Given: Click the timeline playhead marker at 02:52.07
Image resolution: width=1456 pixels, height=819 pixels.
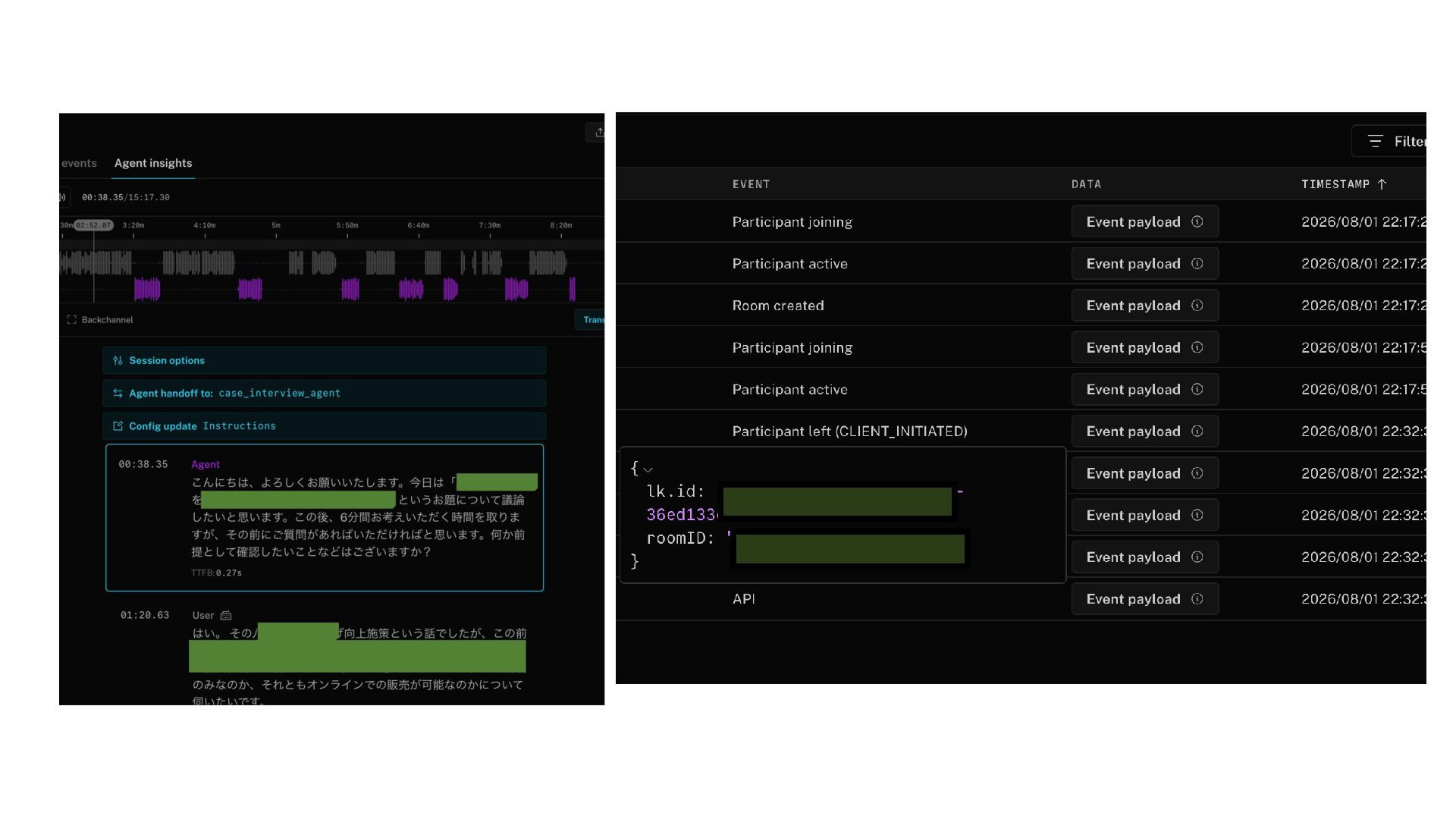Looking at the screenshot, I should point(93,225).
